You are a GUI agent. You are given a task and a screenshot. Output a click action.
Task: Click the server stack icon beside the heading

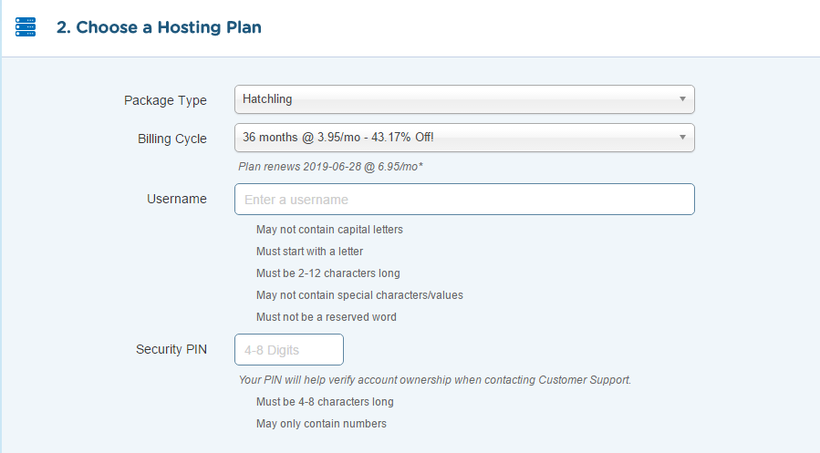25,27
